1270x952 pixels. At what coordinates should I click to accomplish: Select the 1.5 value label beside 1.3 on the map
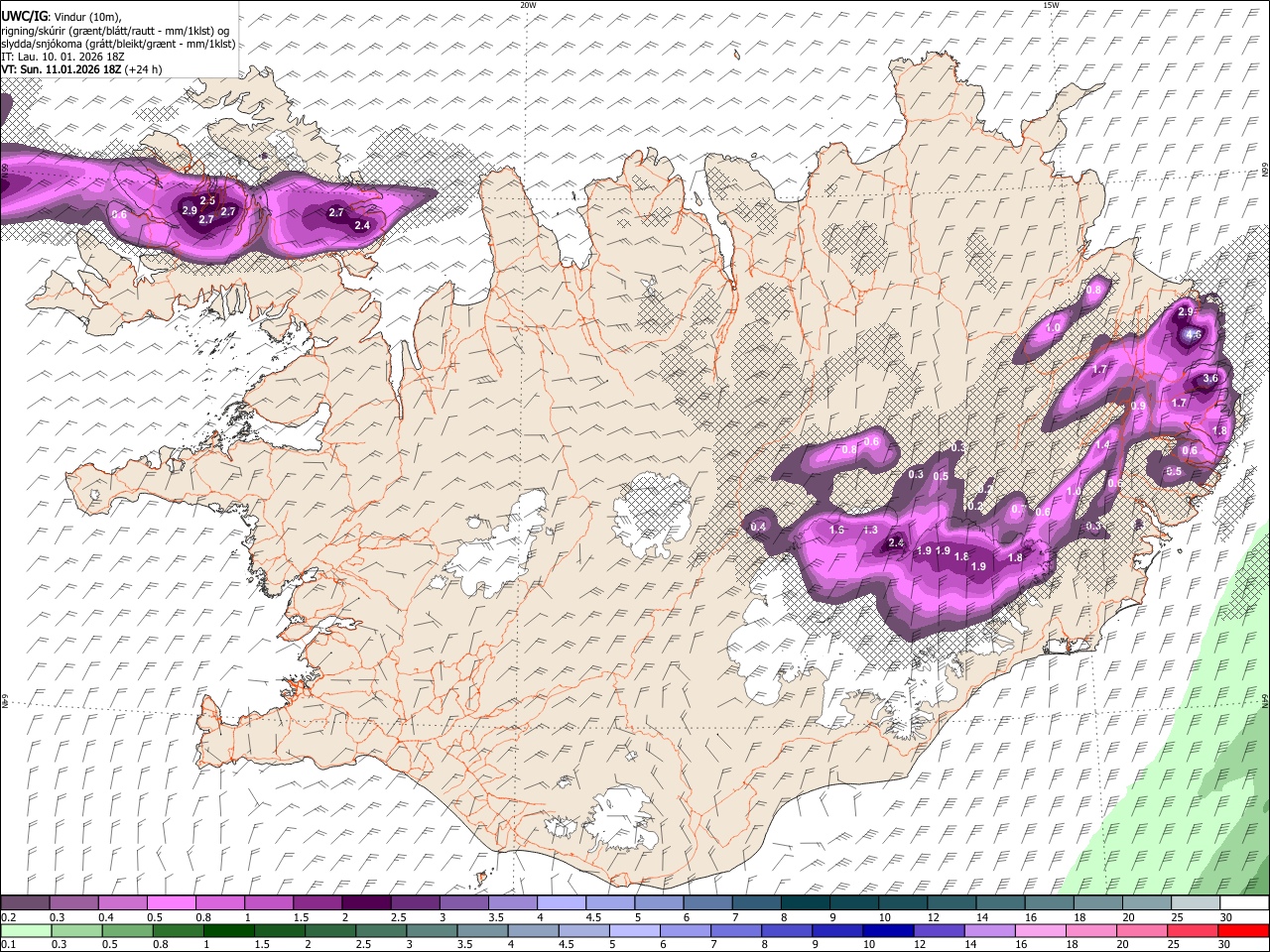click(836, 530)
